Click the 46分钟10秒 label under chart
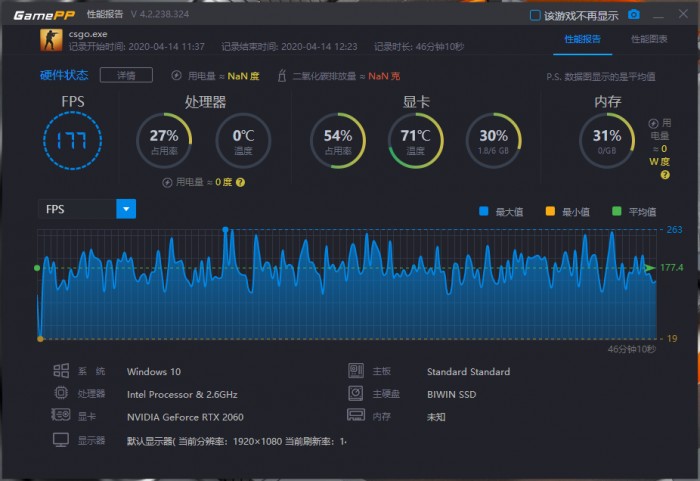Image resolution: width=700 pixels, height=481 pixels. (x=632, y=349)
